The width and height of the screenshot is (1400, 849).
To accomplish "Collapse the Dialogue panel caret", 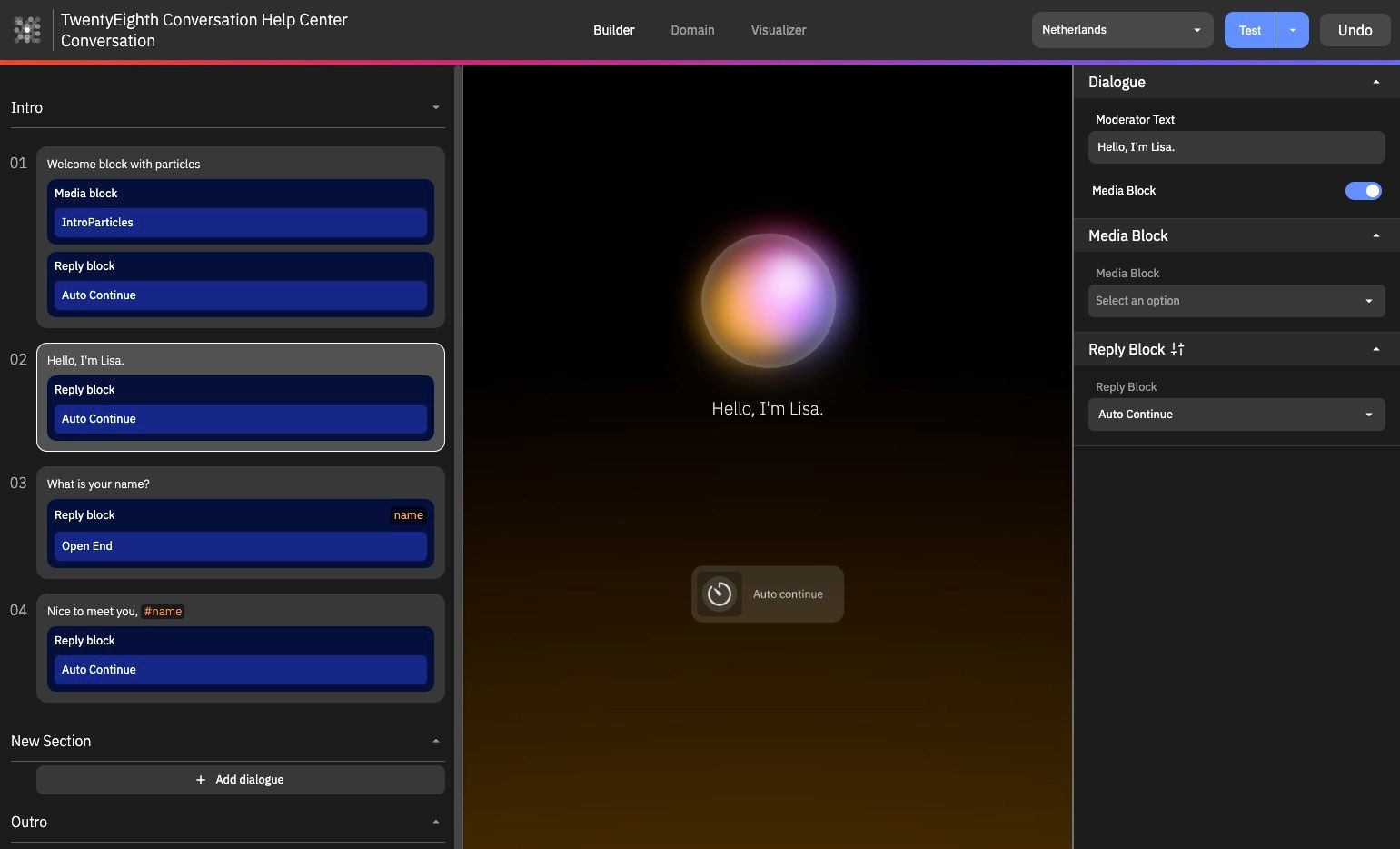I will 1376,82.
